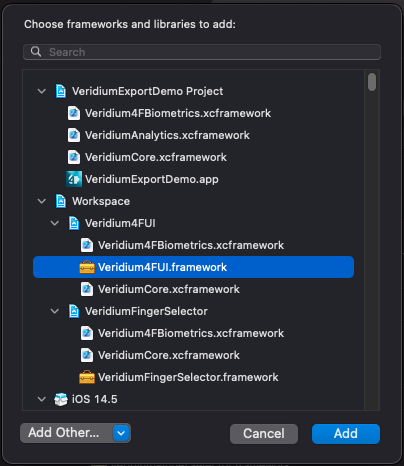404x466 pixels.
Task: Click the magnifying glass search icon
Action: [x=36, y=52]
